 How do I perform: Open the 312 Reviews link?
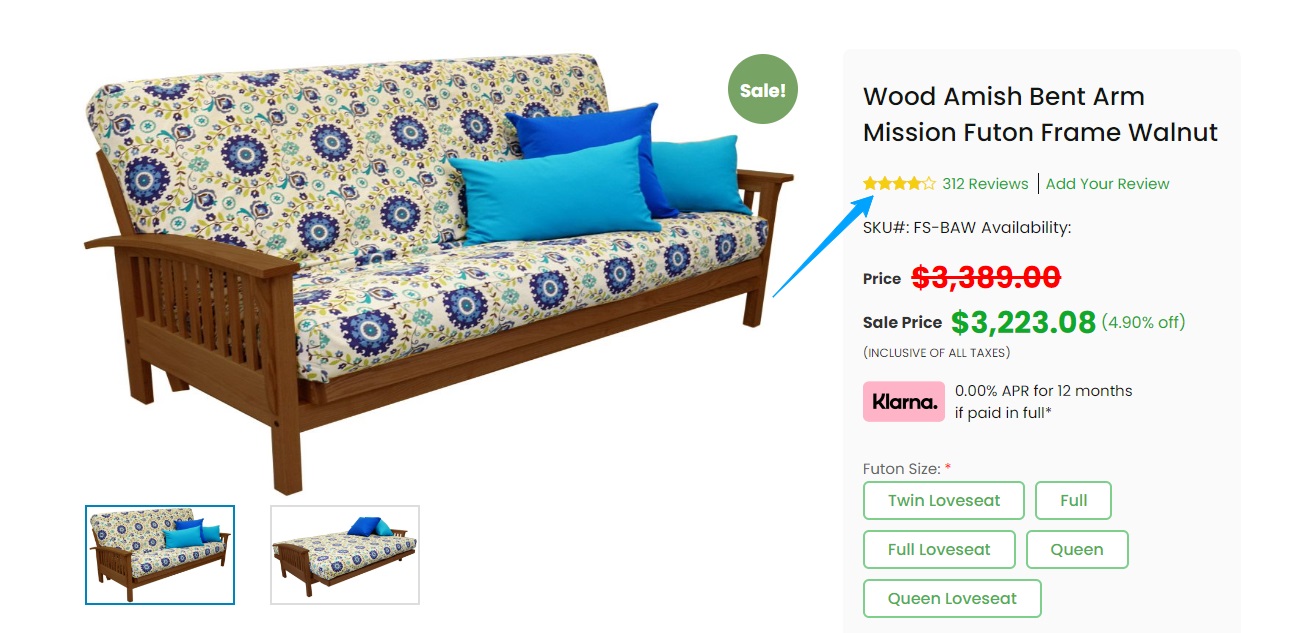985,184
